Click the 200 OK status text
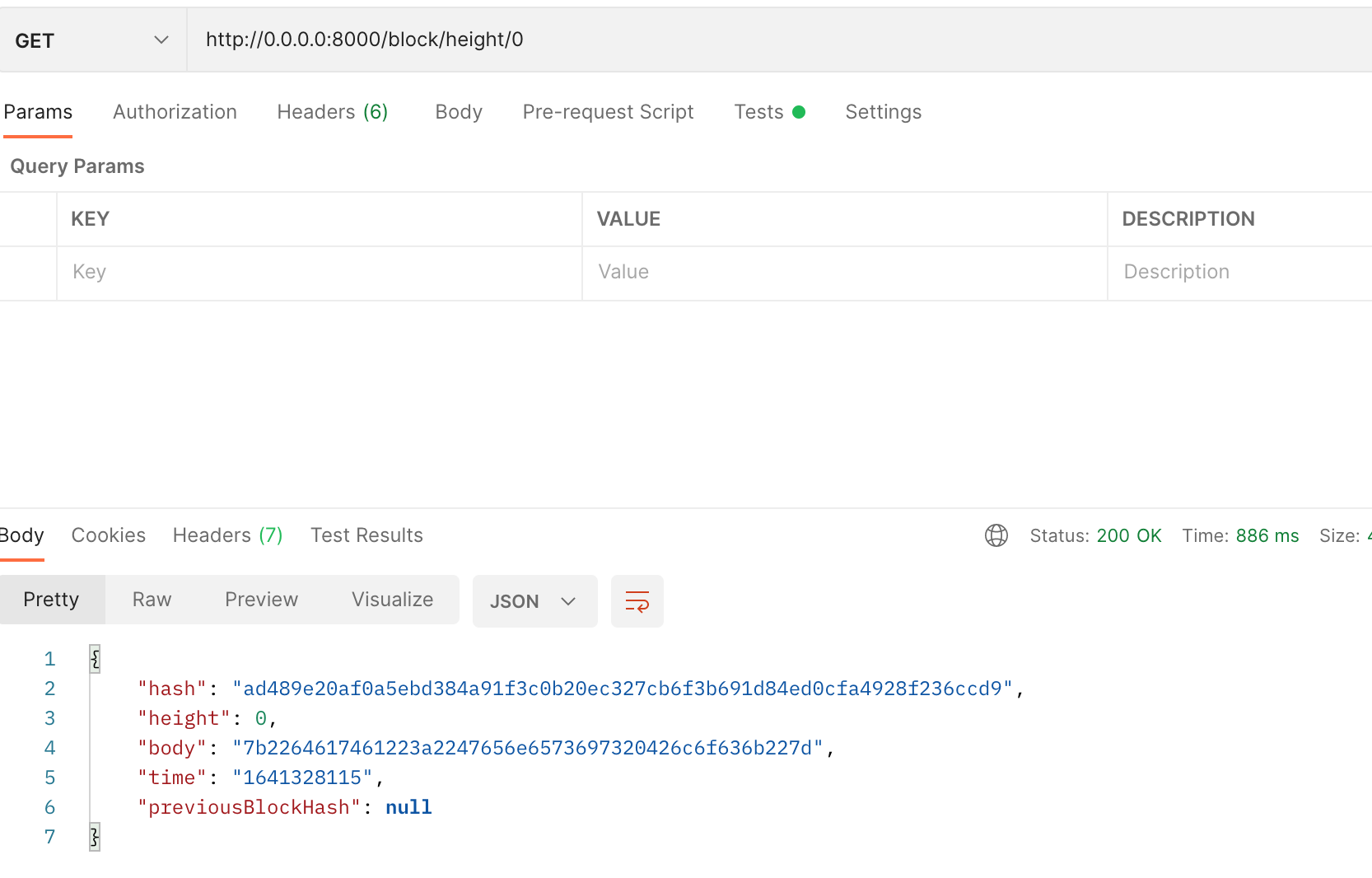Image resolution: width=1372 pixels, height=878 pixels. (1129, 535)
